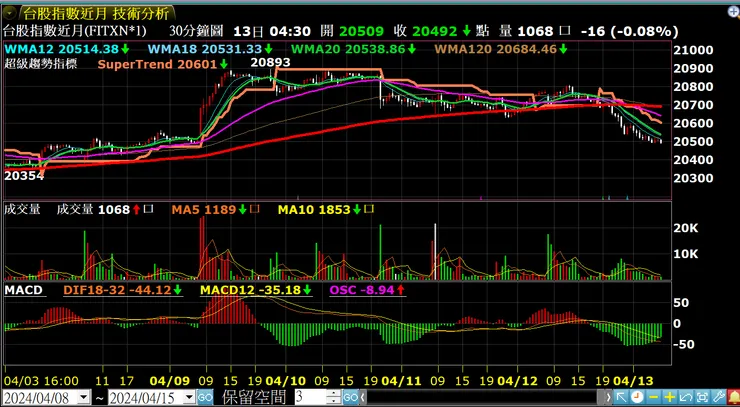Click the clock time-period icon
740x407 pixels.
(637, 397)
